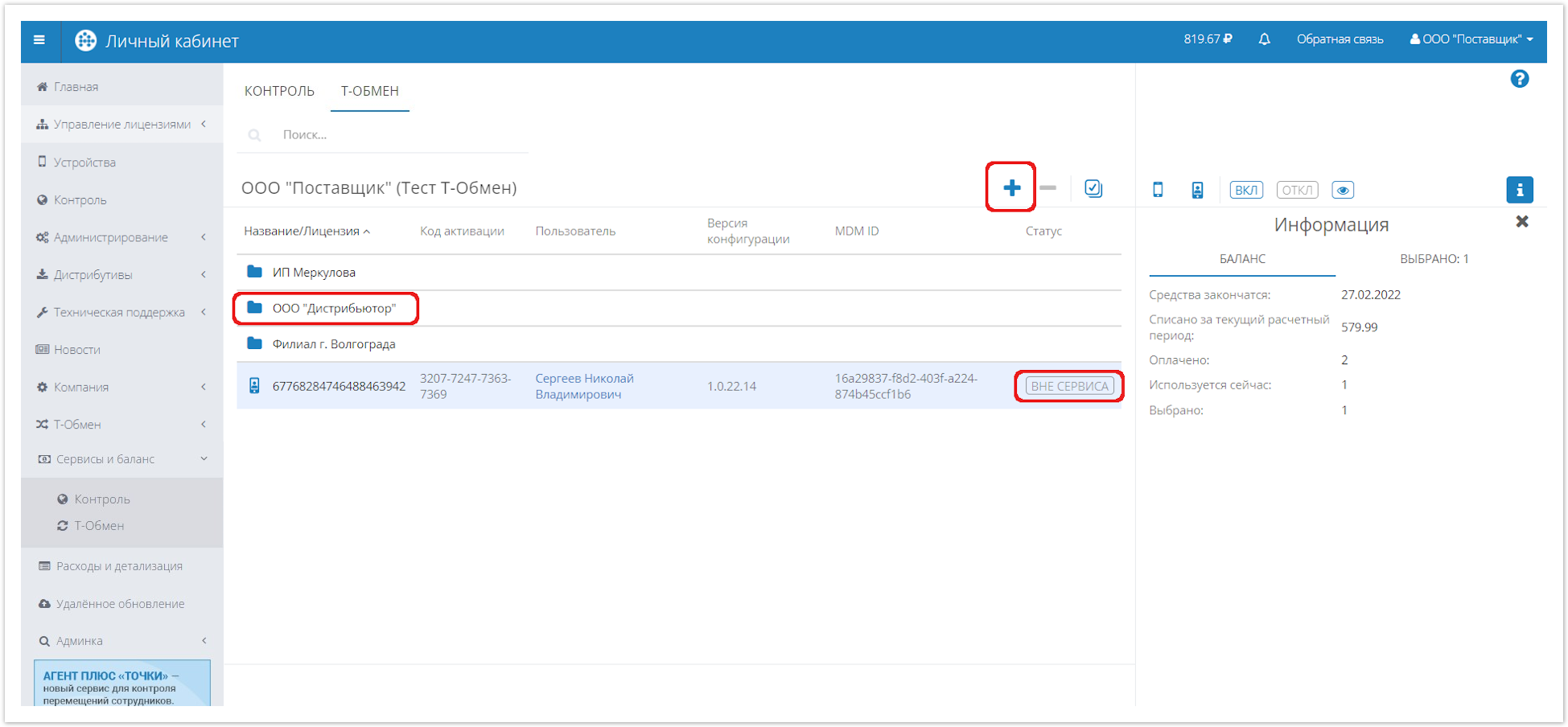Click the Обратная связь link

pyautogui.click(x=1340, y=39)
